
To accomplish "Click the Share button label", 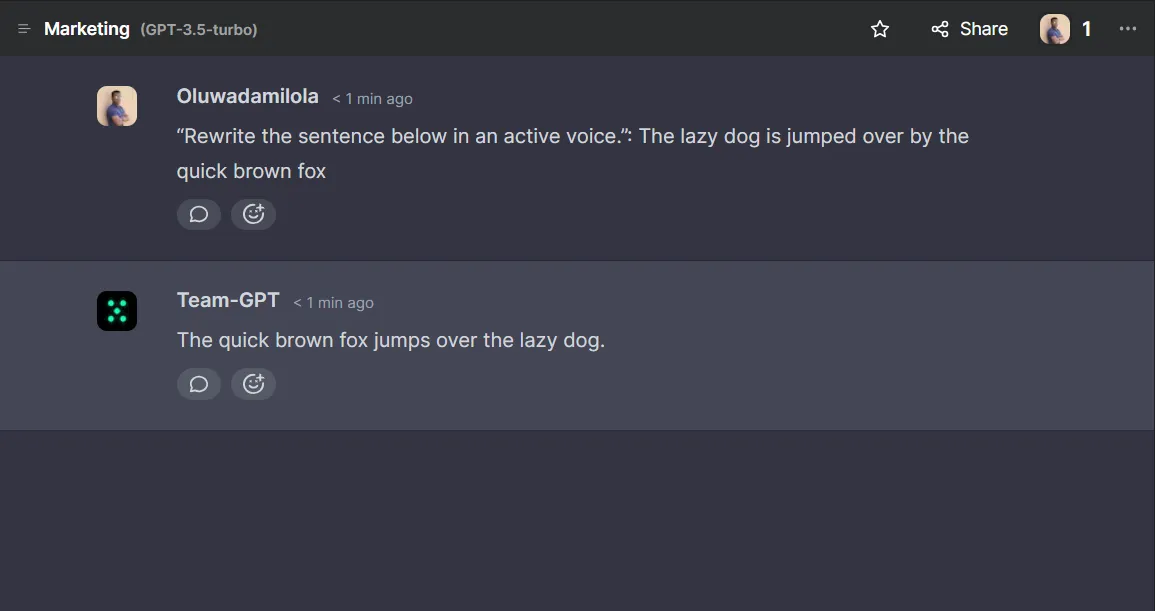I will coord(984,29).
